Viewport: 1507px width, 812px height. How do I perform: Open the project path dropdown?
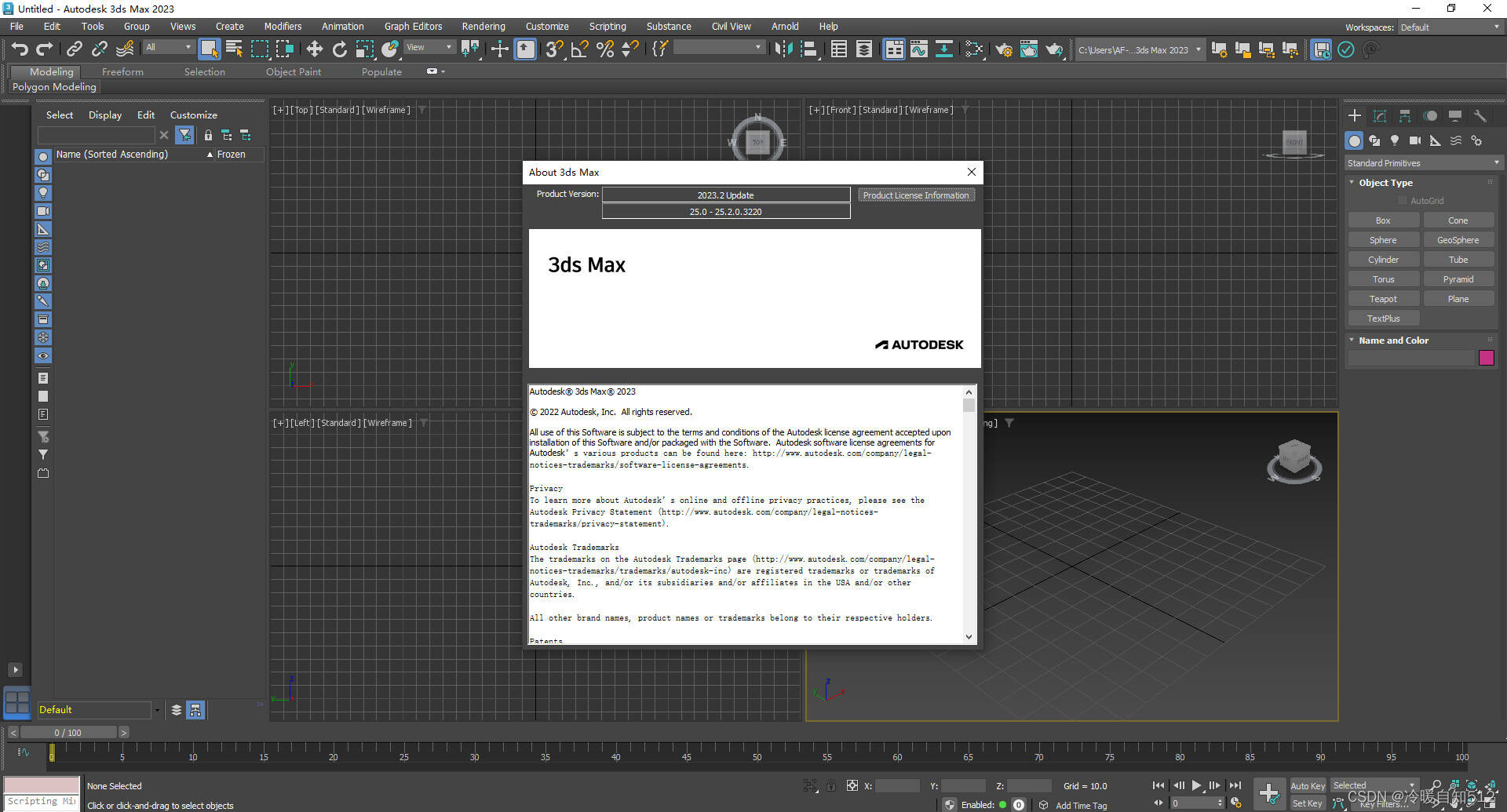tap(1139, 49)
